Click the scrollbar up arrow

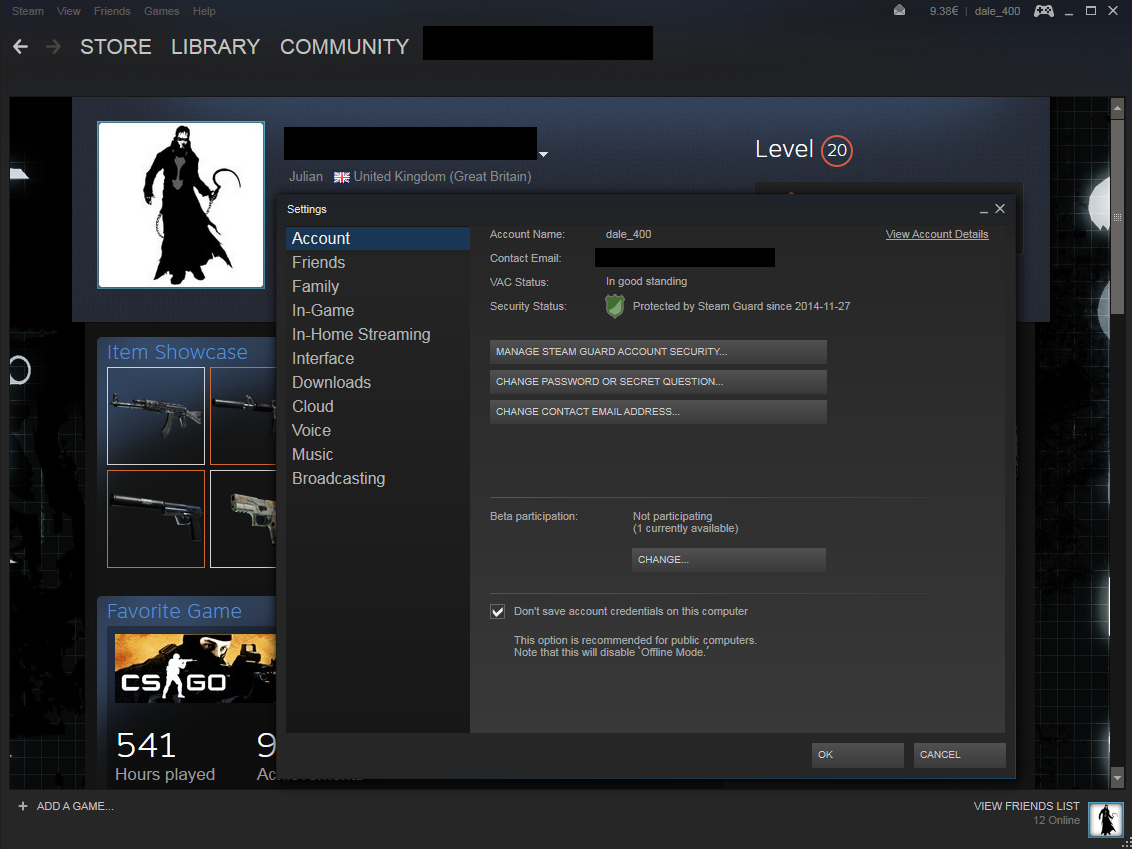click(1117, 109)
